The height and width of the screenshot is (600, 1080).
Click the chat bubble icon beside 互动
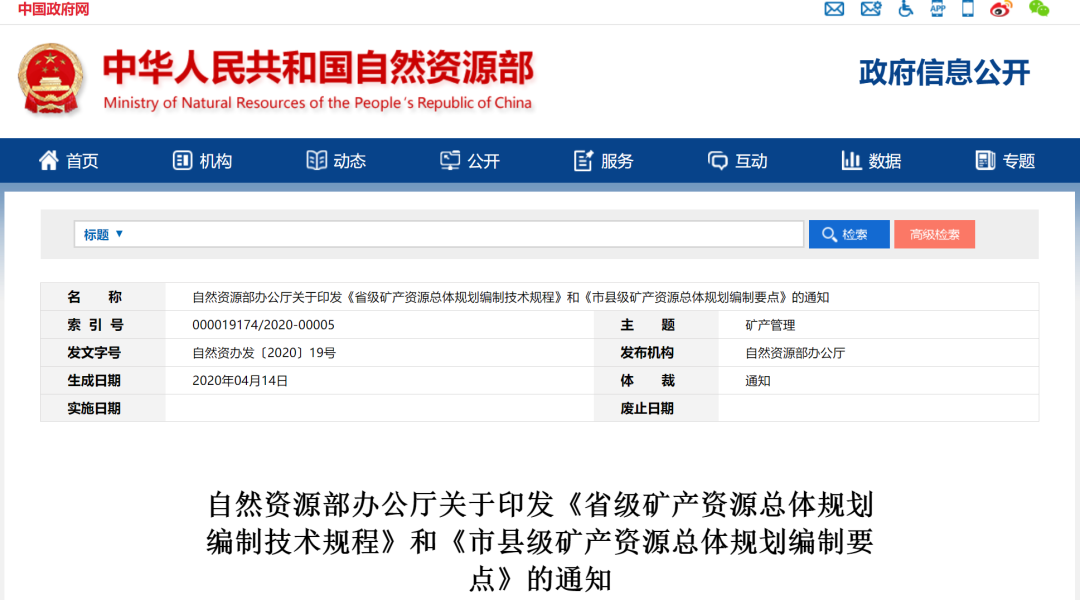(x=717, y=161)
